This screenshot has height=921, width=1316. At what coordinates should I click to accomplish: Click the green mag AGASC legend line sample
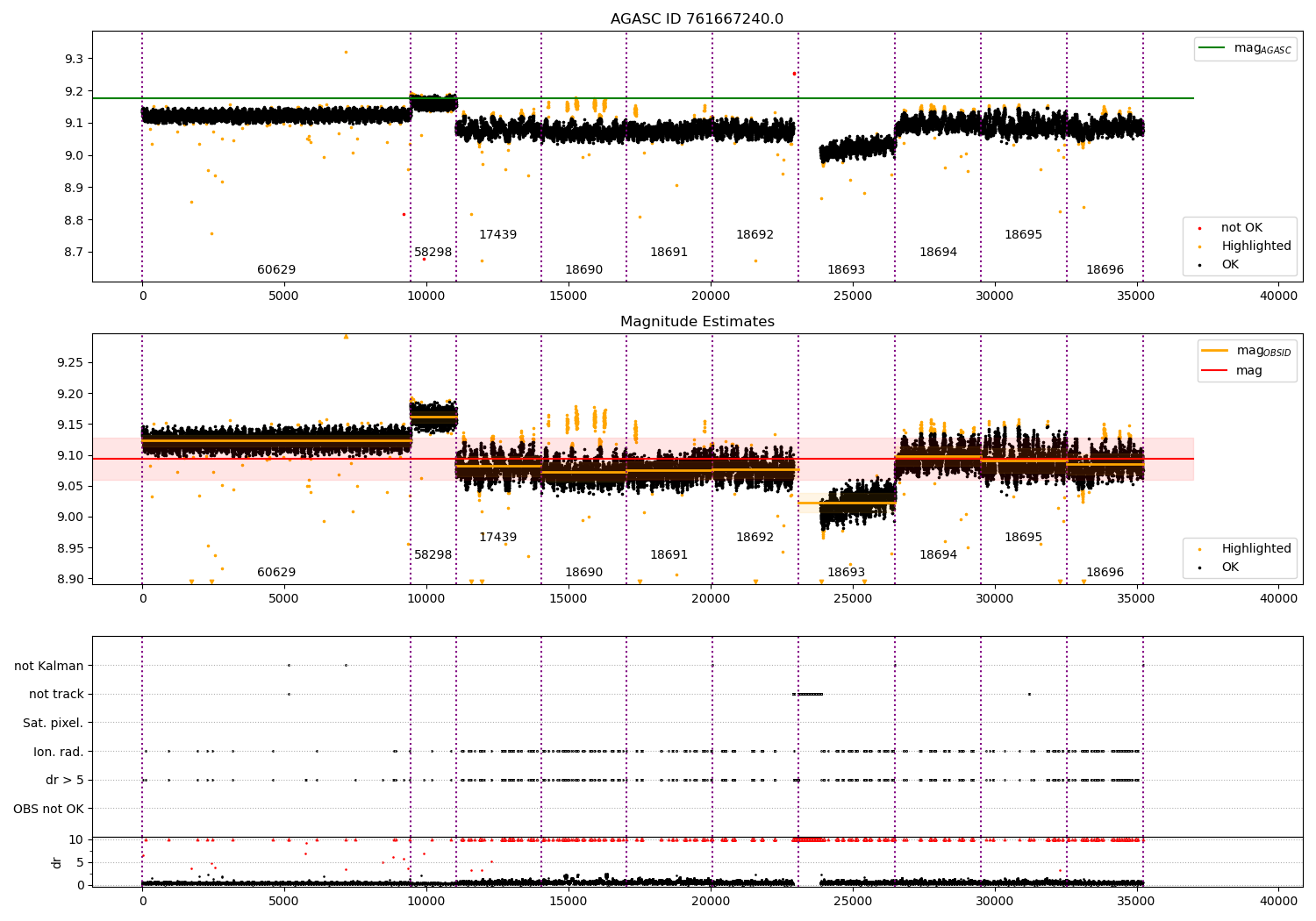tap(1212, 48)
